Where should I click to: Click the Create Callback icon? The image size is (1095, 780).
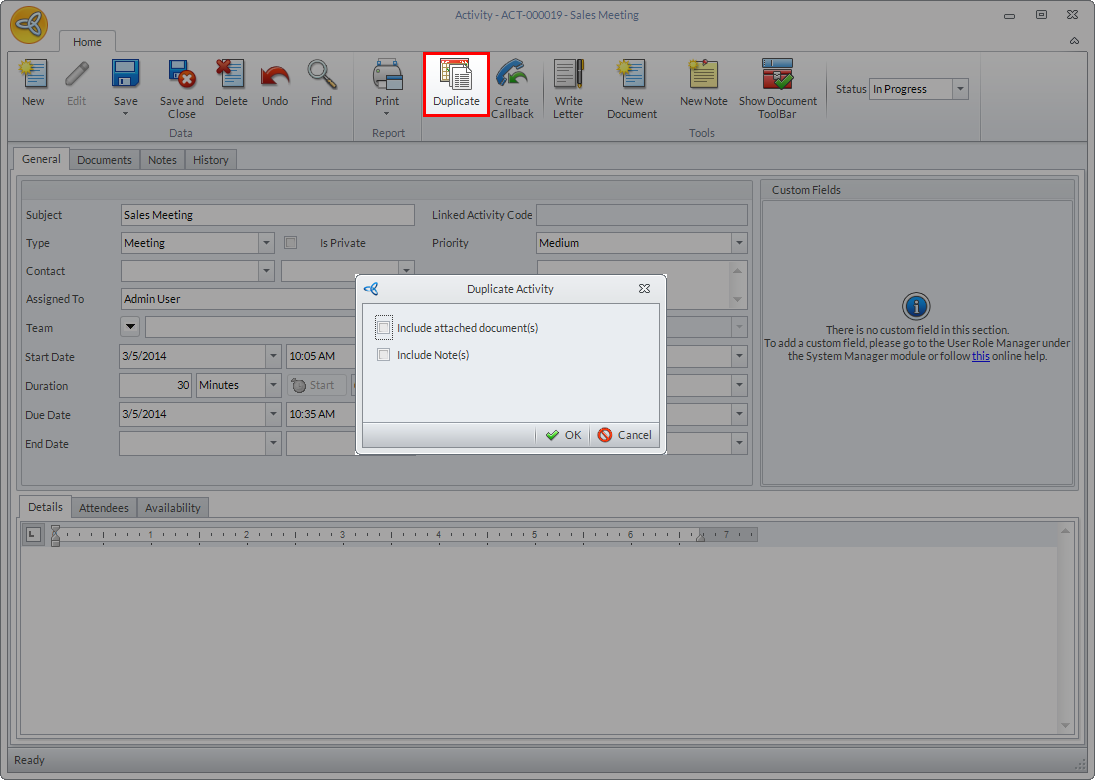point(512,77)
